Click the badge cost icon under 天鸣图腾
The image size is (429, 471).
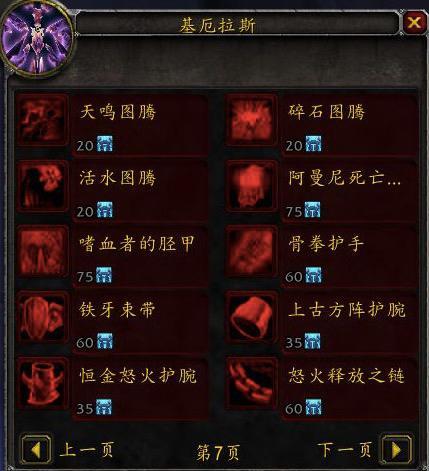pyautogui.click(x=105, y=144)
